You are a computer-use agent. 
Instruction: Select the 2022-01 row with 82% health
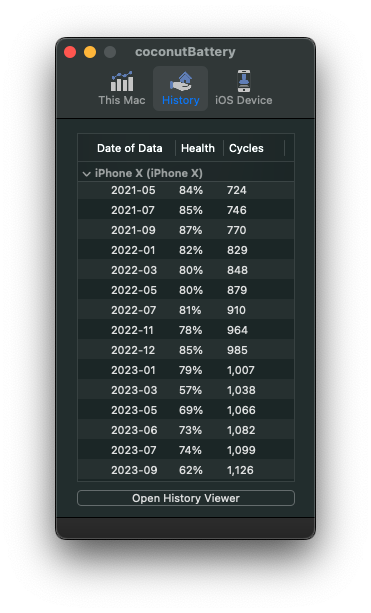point(186,250)
